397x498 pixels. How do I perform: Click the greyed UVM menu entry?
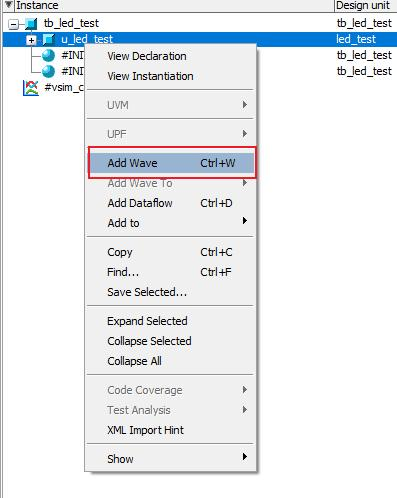tap(170, 105)
